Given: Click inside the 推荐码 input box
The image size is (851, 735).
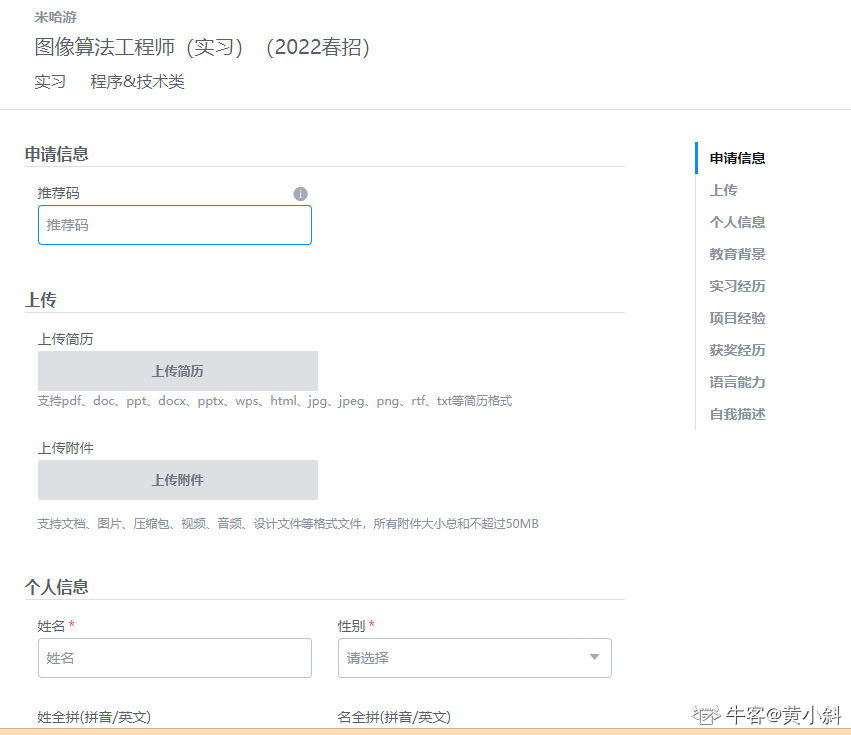Looking at the screenshot, I should coord(175,225).
